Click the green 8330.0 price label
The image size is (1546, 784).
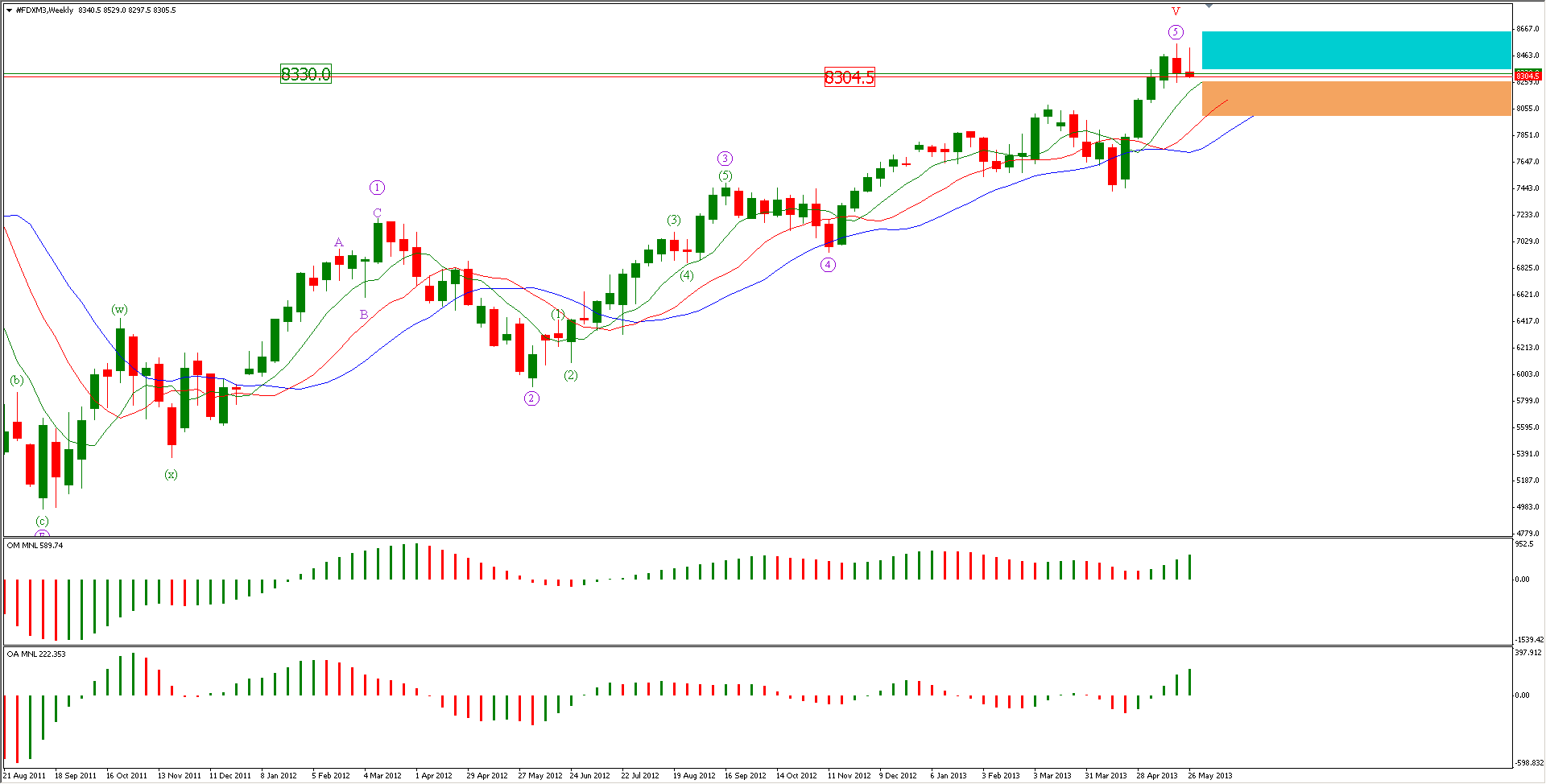coord(305,74)
